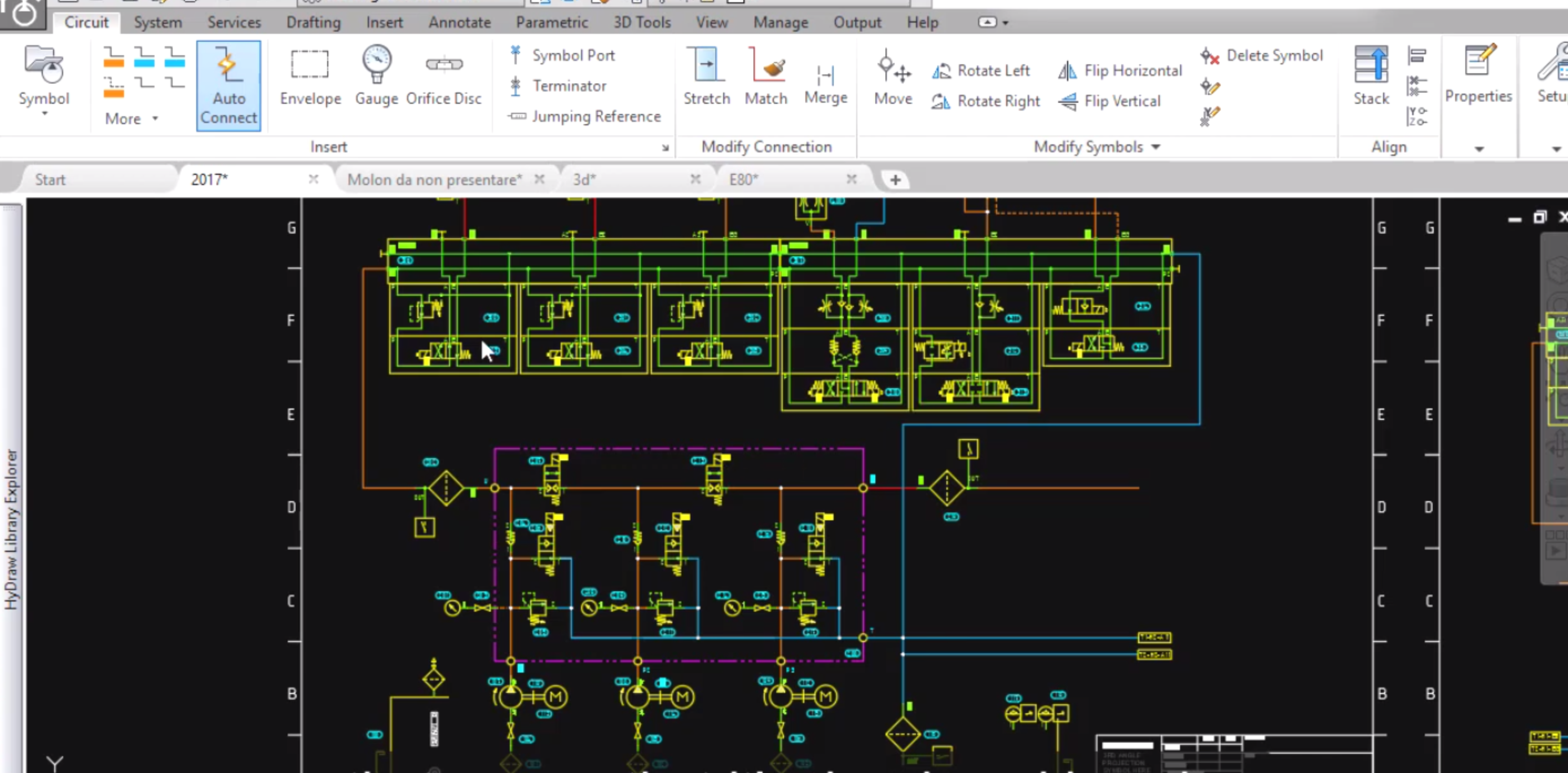Expand the dropdown under Properties
Viewport: 1568px width, 773px height.
coord(1479,148)
